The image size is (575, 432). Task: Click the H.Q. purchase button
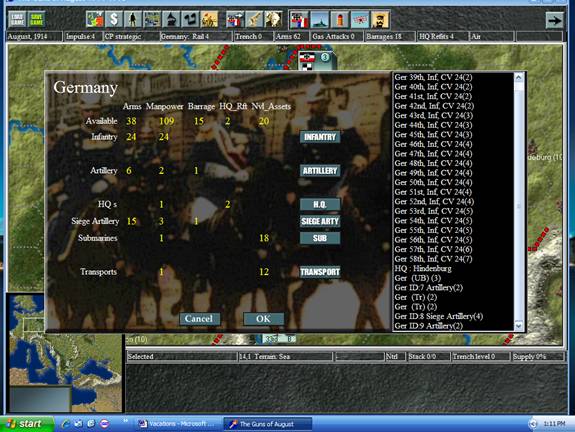[320, 205]
